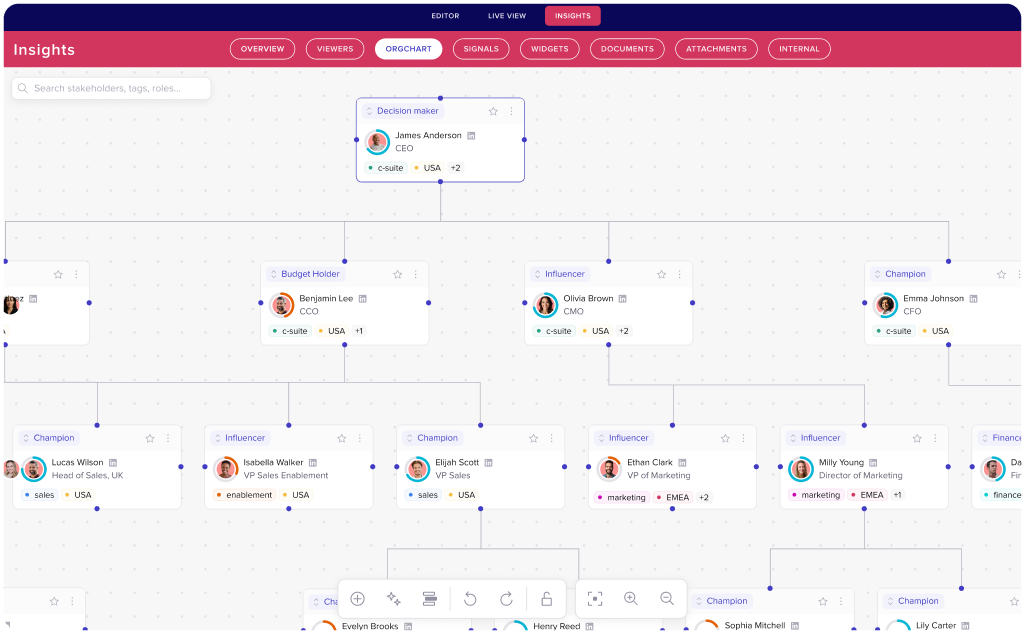Click the redo arrow icon

click(506, 599)
